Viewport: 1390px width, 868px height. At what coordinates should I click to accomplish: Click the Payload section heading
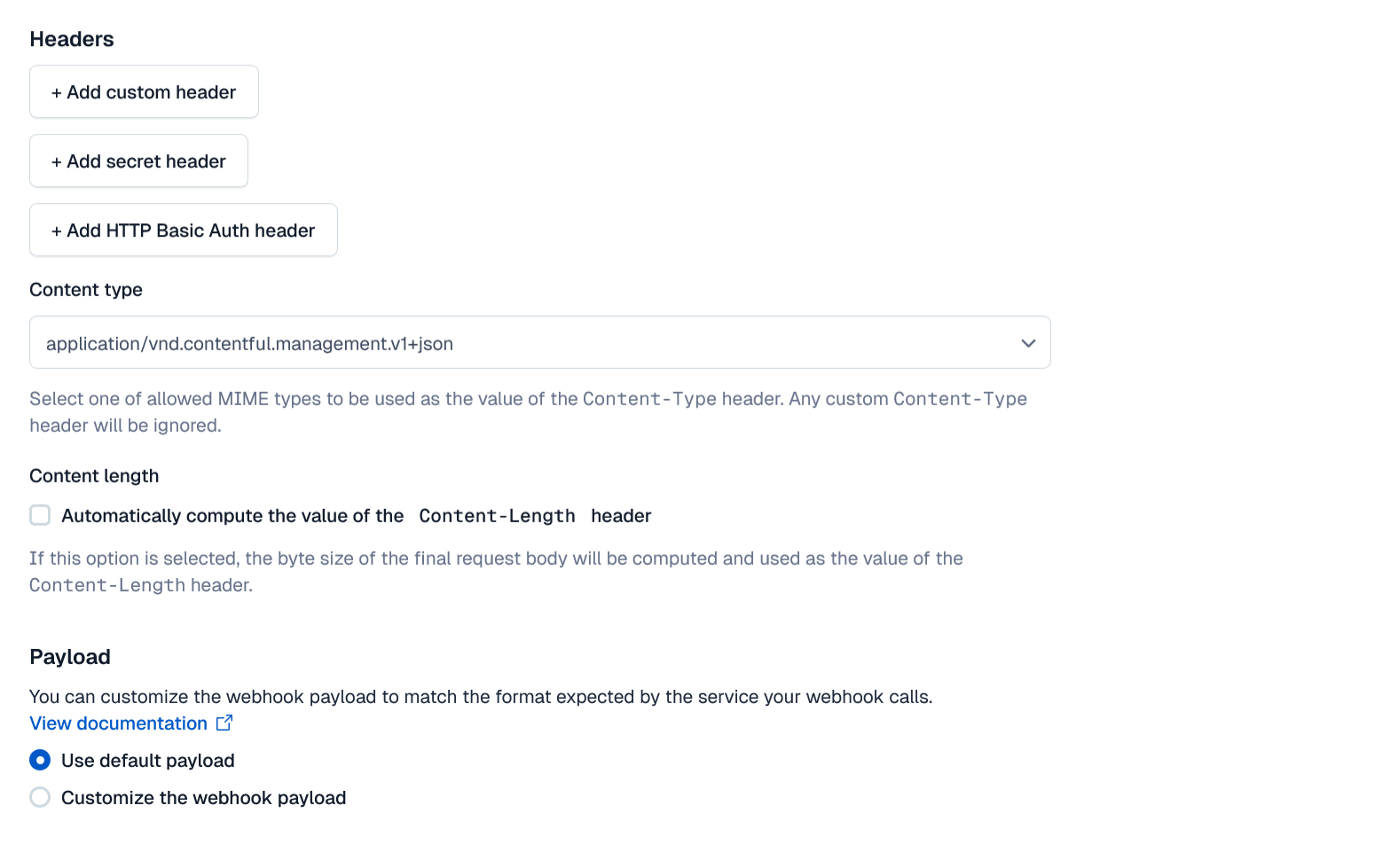69,656
